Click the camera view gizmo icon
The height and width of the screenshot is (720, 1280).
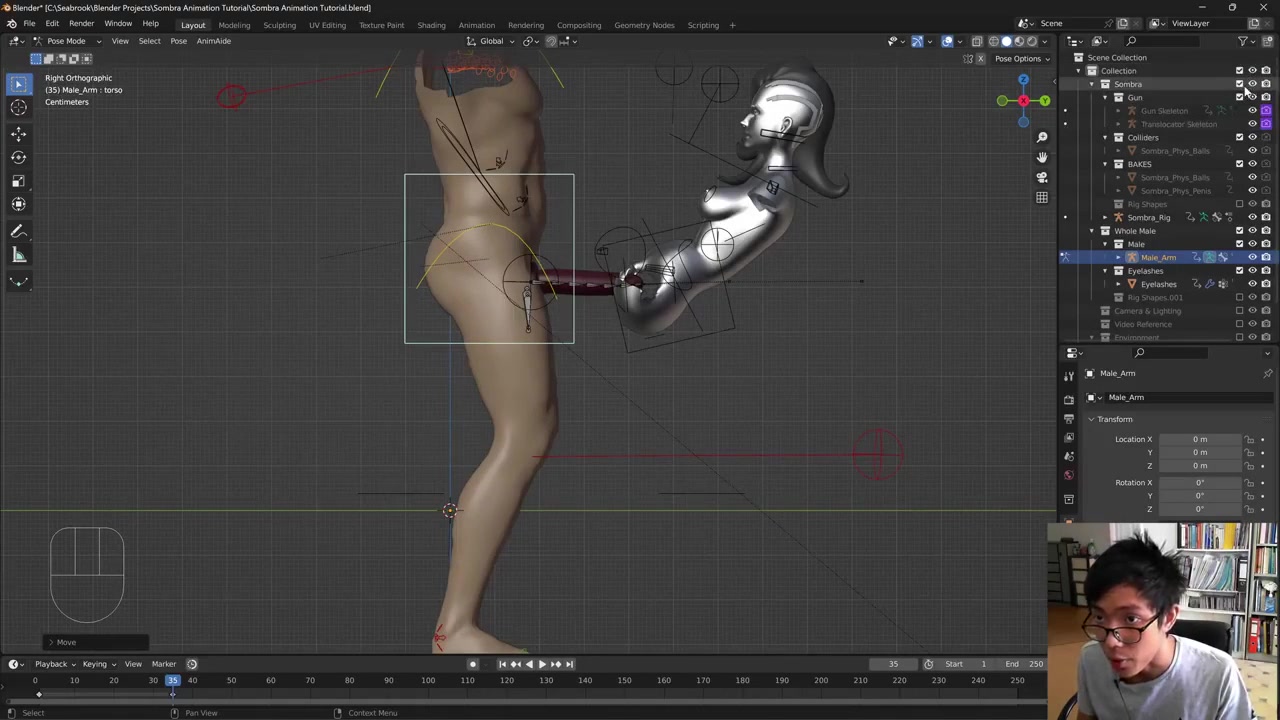(1042, 177)
